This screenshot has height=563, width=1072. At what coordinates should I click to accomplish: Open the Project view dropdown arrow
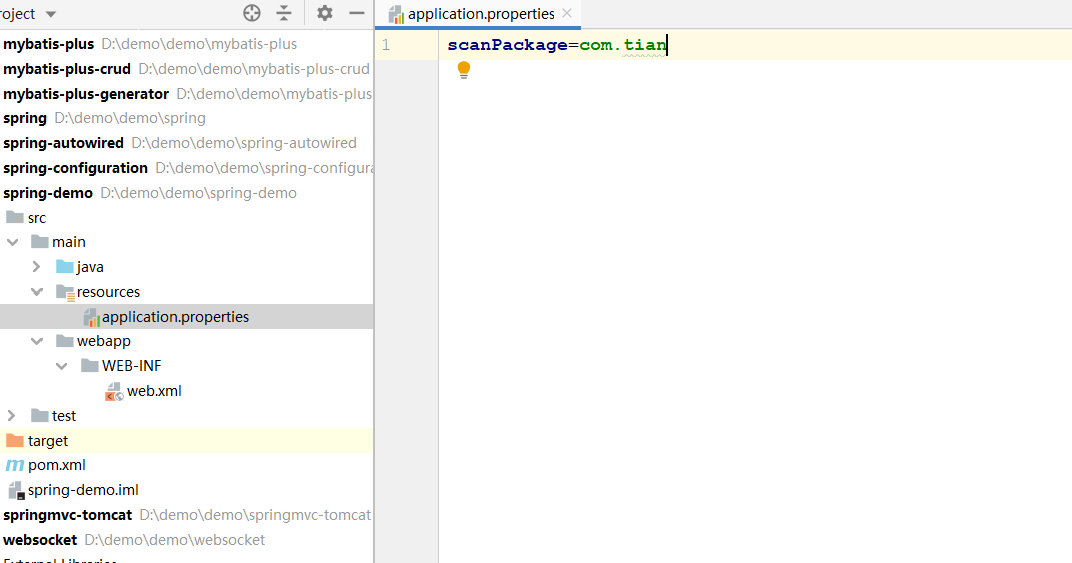pos(51,14)
